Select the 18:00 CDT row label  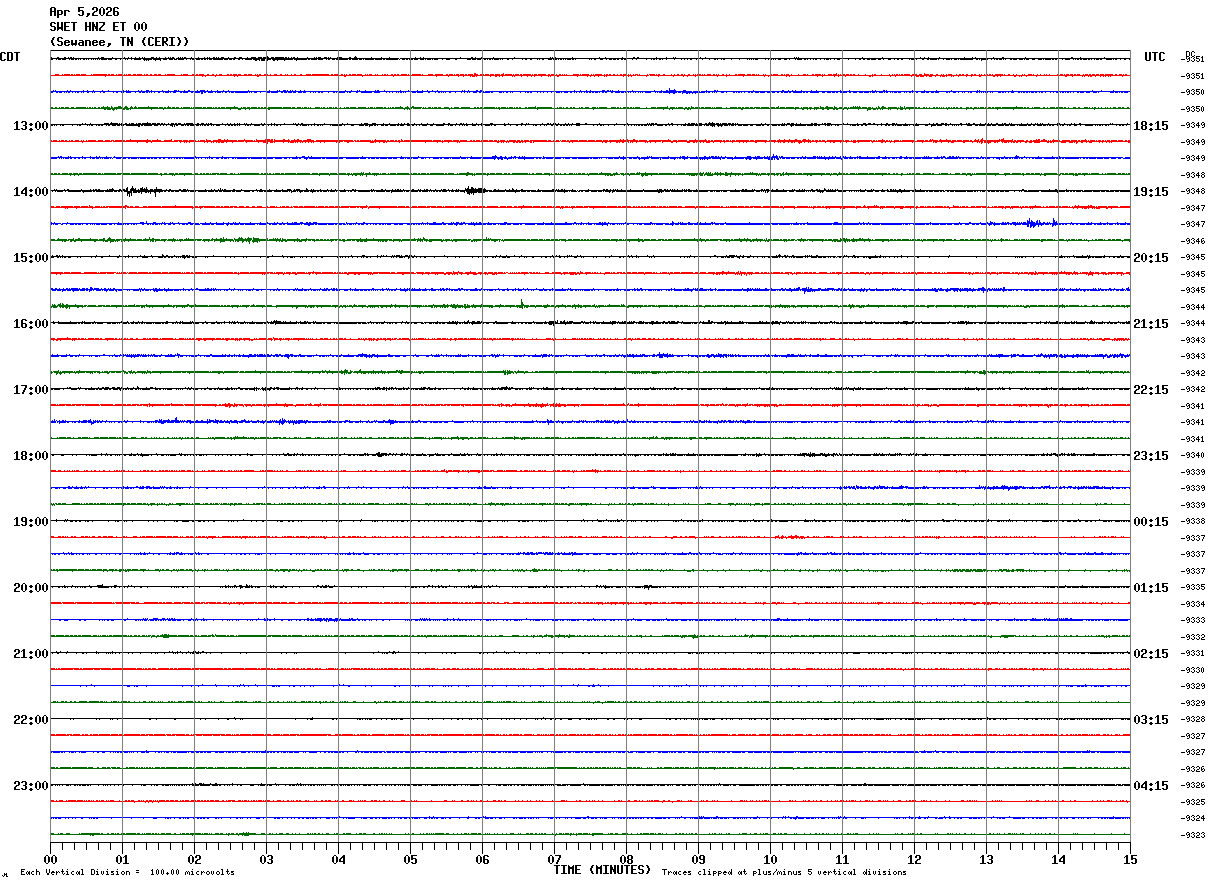coord(31,456)
